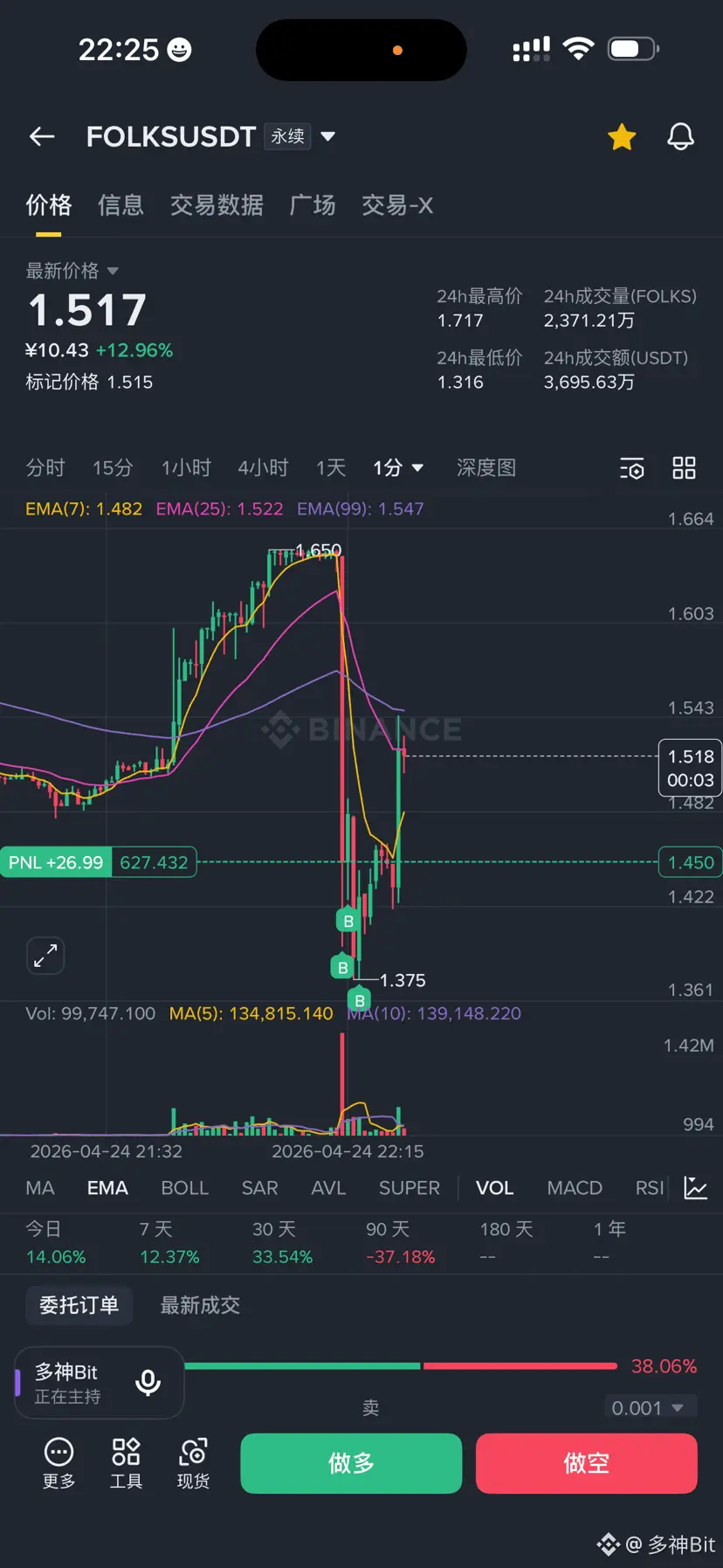Switch to 信息 tab
The height and width of the screenshot is (1568, 723).
(x=120, y=205)
